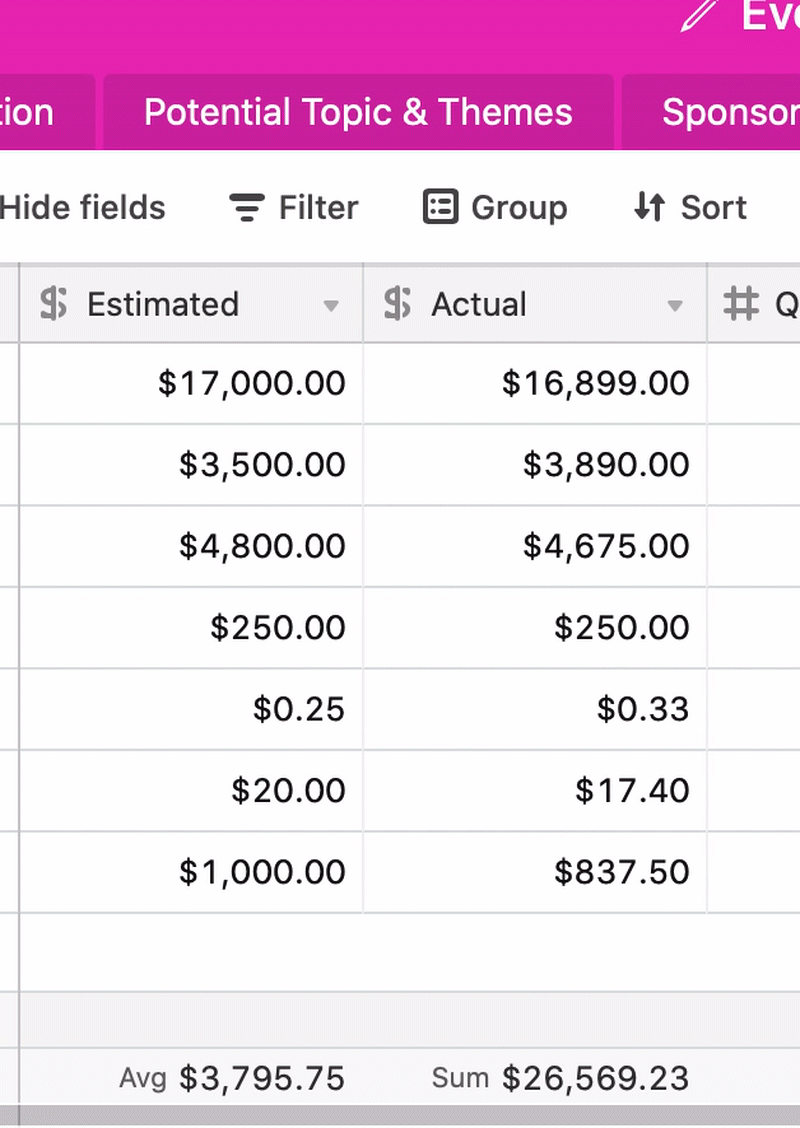The image size is (800, 1128).
Task: Click the Sort arrows icon
Action: tap(649, 207)
